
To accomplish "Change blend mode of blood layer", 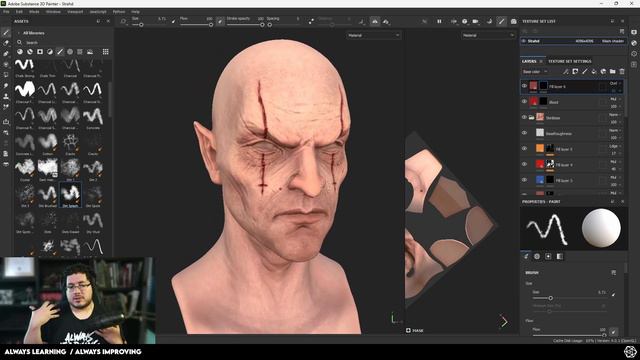I will point(615,99).
